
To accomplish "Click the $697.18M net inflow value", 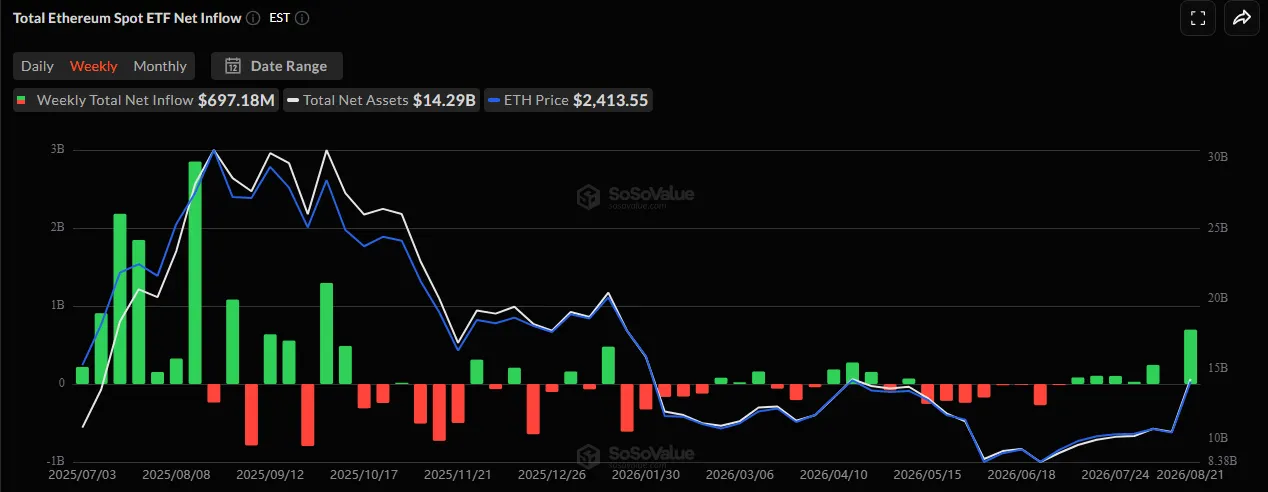I will coord(236,100).
